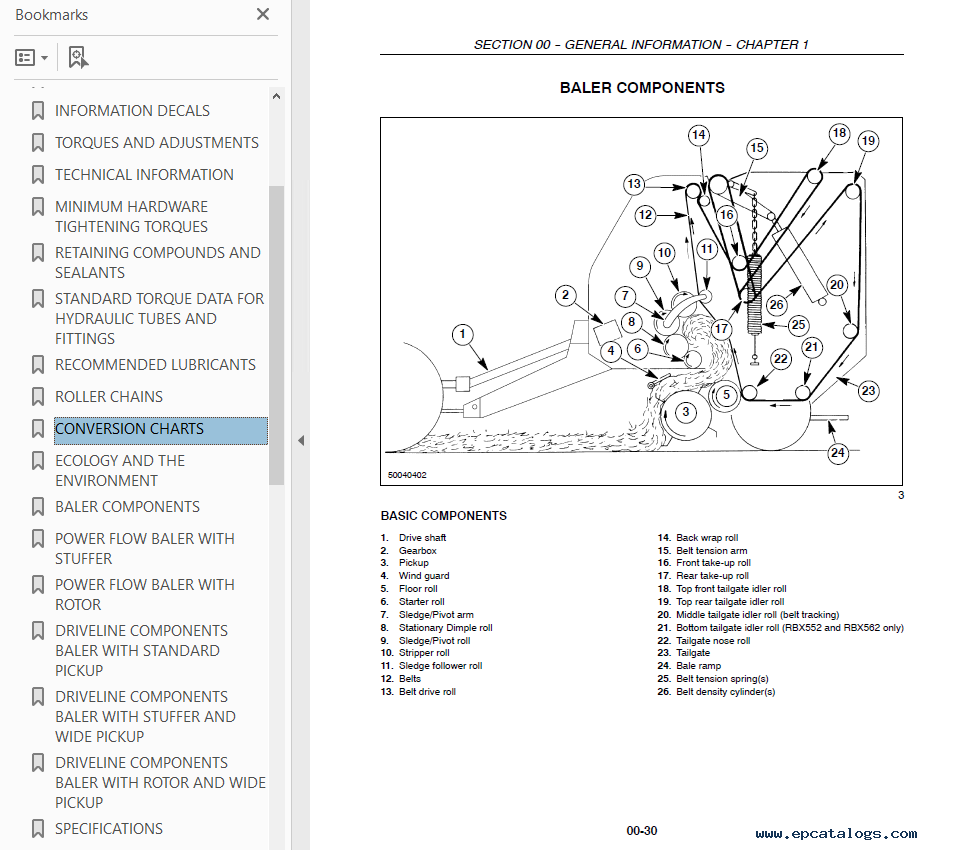Open DRIVELINE COMPONENTS BALER WITH ROTOR bookmark

[161, 783]
